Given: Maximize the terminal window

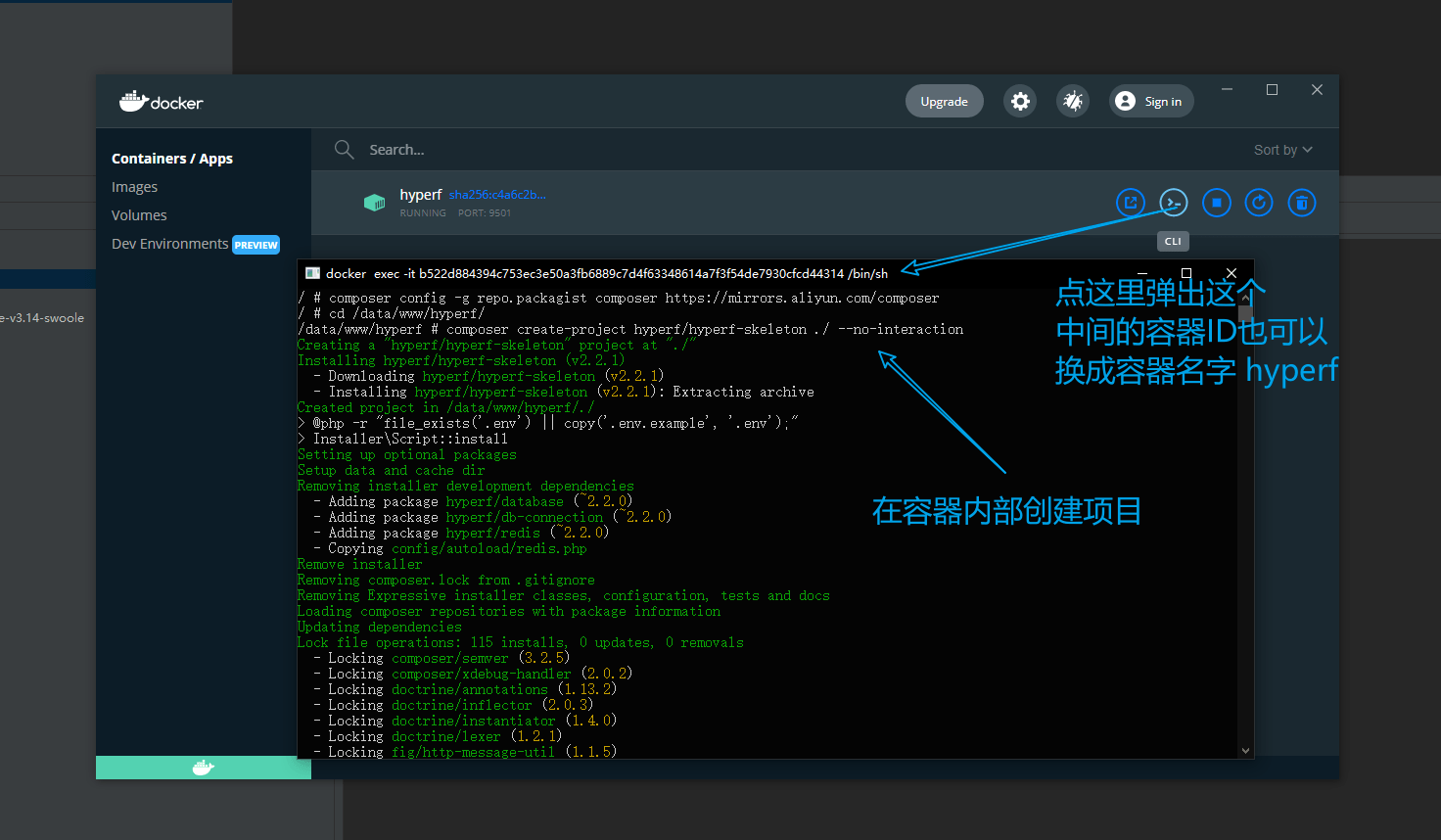Looking at the screenshot, I should click(1186, 273).
